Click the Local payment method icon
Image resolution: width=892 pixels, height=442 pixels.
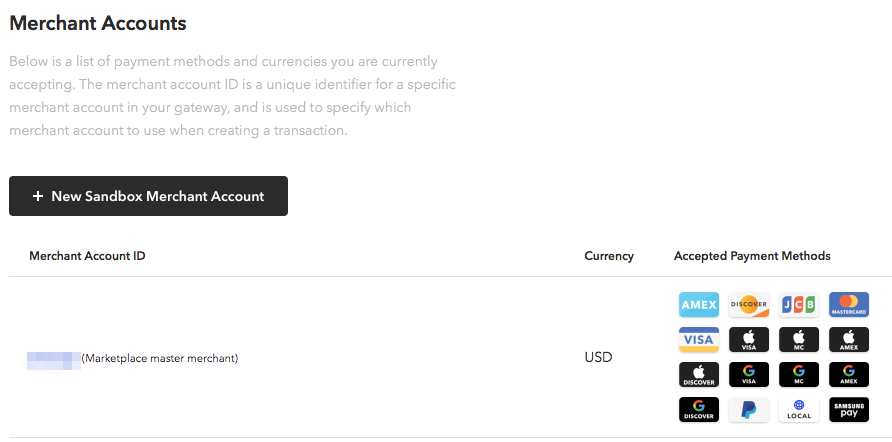pyautogui.click(x=798, y=410)
